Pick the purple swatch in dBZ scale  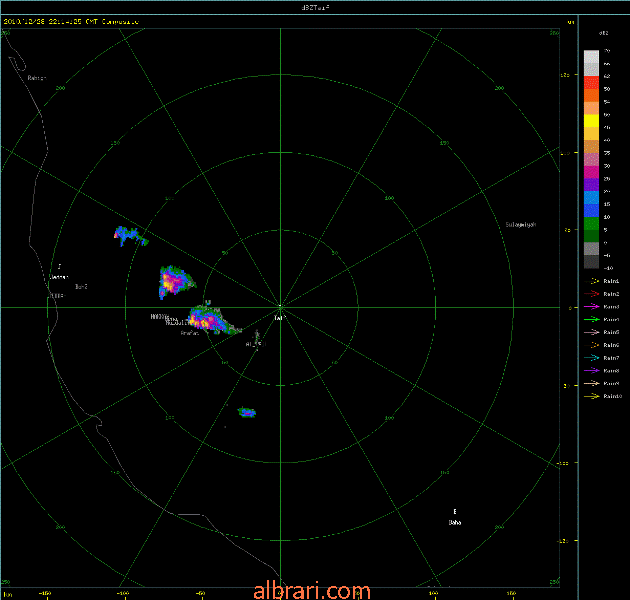591,185
